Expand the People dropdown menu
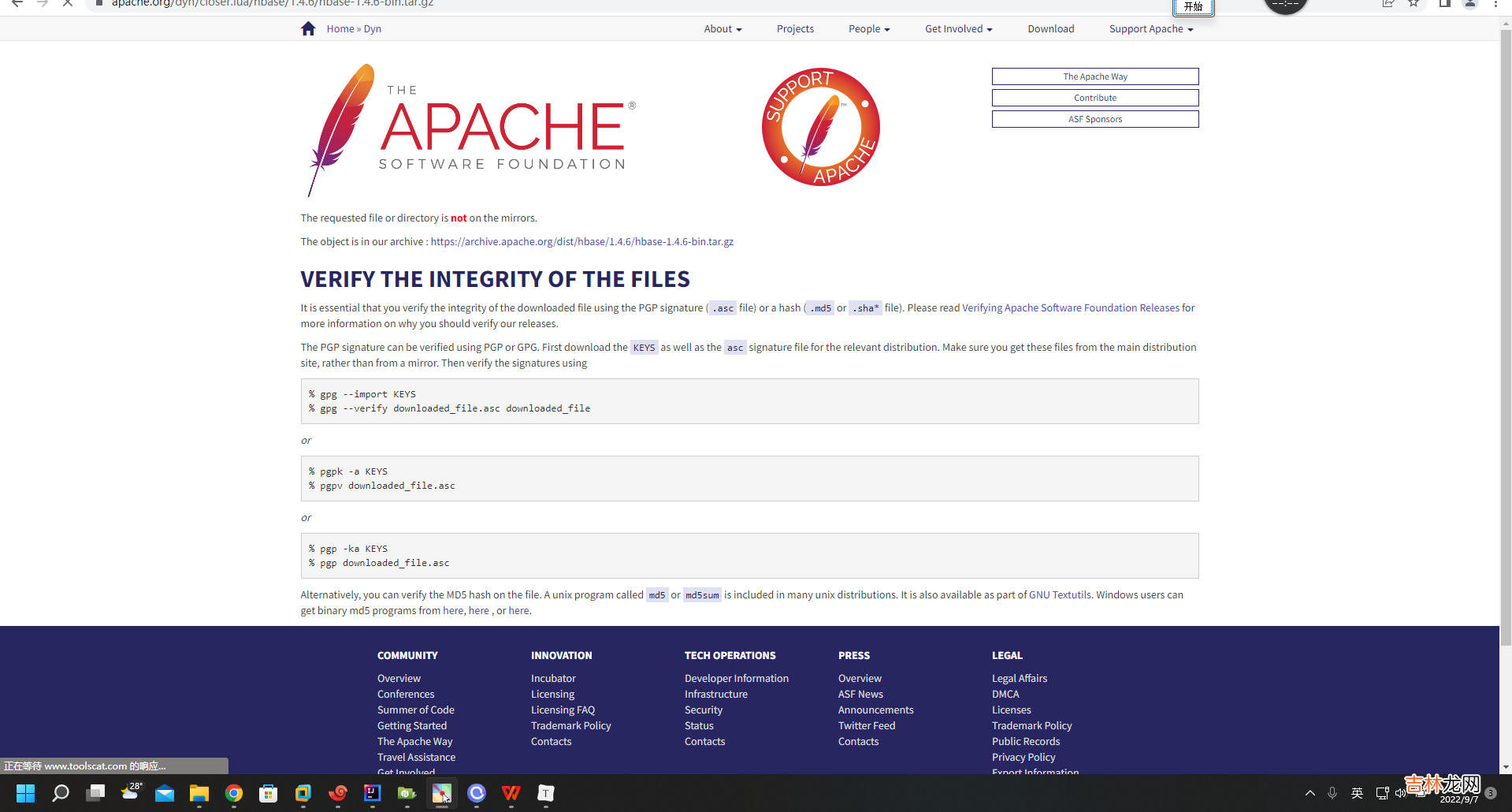 click(869, 29)
